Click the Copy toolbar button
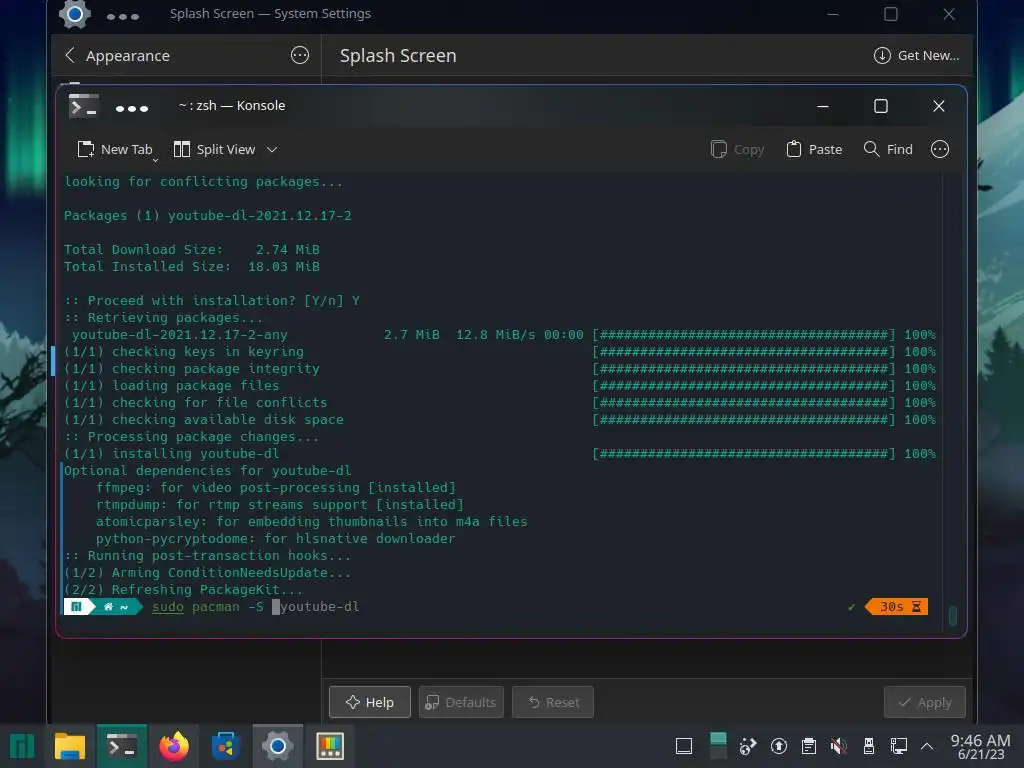Screen dimensions: 1024x768 pos(737,150)
